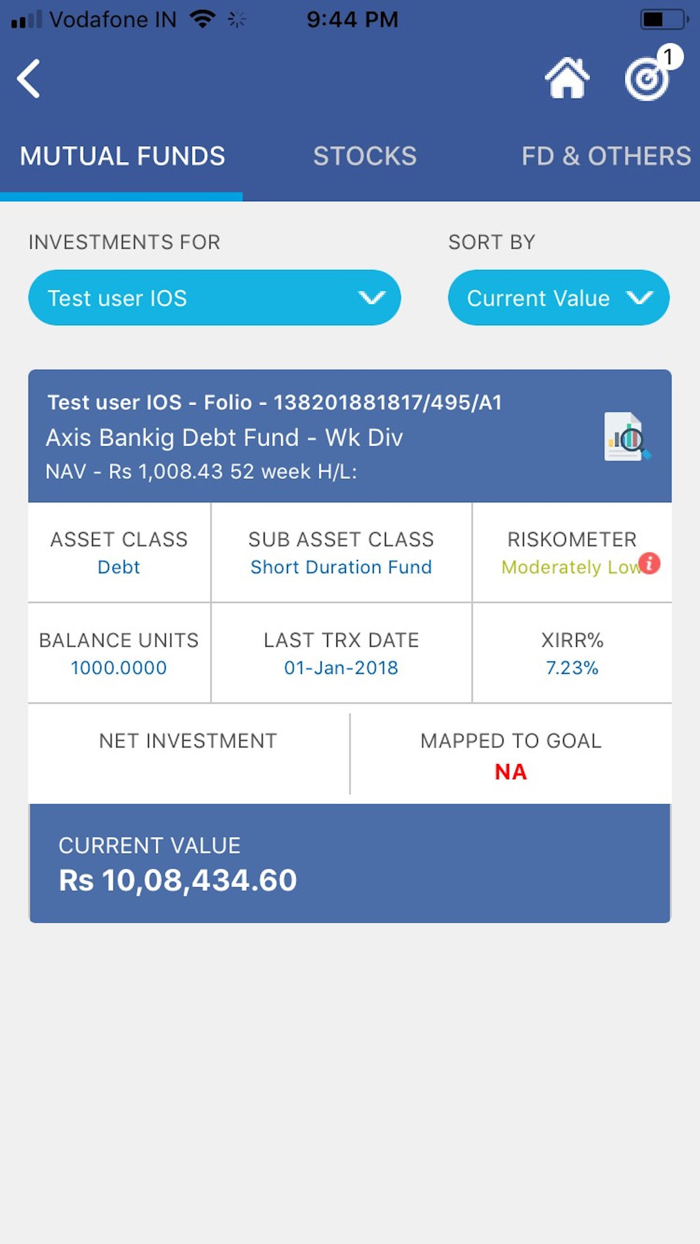Open the Sort By Current Value dropdown
Image resolution: width=700 pixels, height=1244 pixels.
(558, 297)
